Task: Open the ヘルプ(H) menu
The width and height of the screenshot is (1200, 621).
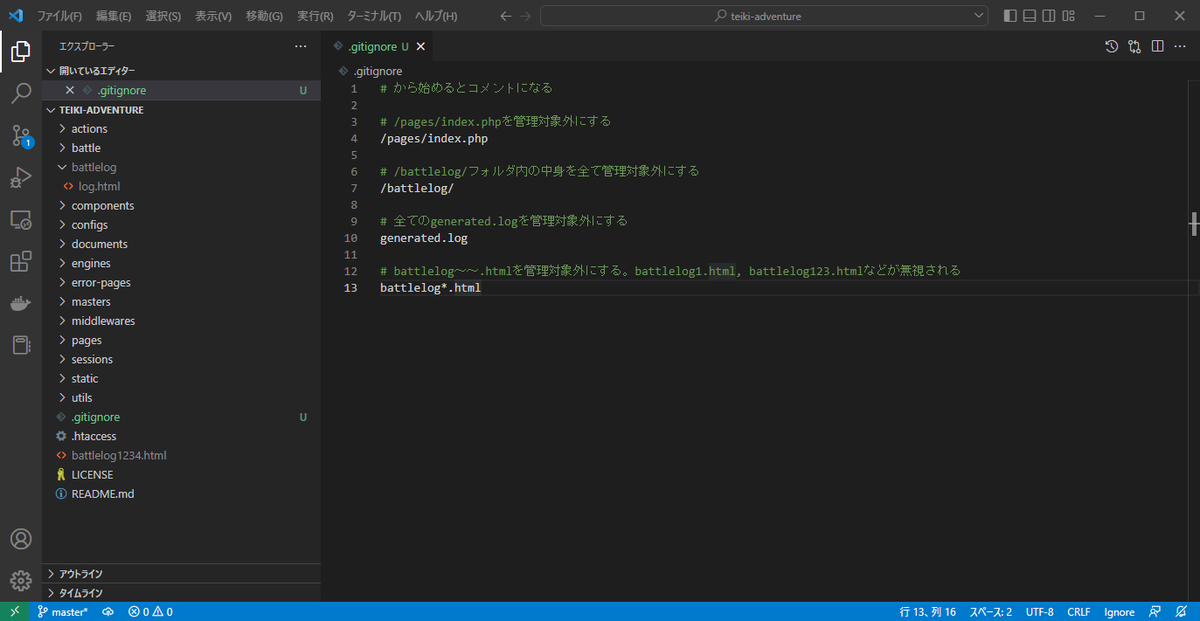Action: (x=436, y=16)
